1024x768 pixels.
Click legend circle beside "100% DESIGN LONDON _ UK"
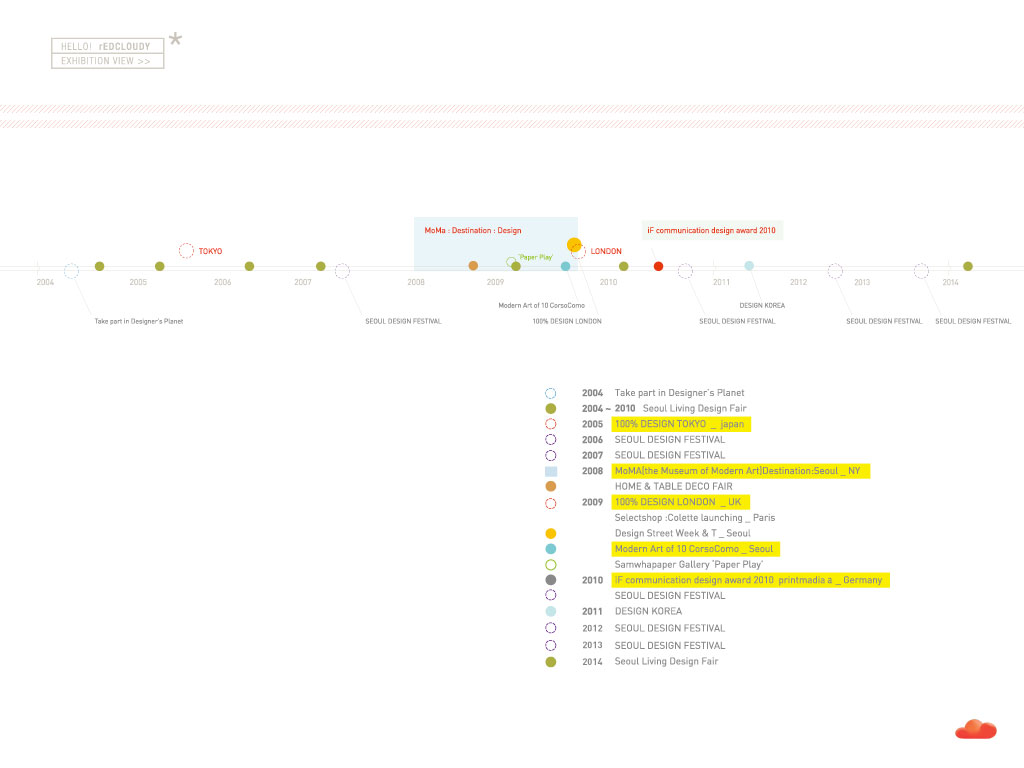point(551,504)
